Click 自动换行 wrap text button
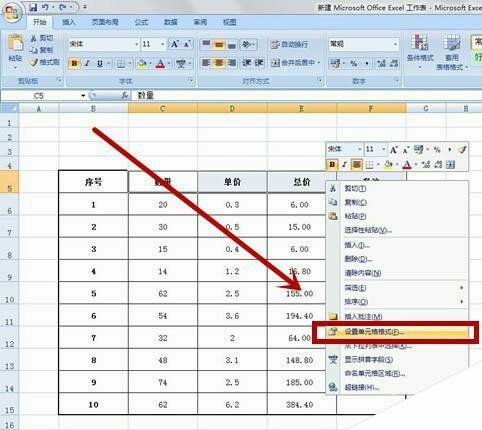 pos(289,44)
